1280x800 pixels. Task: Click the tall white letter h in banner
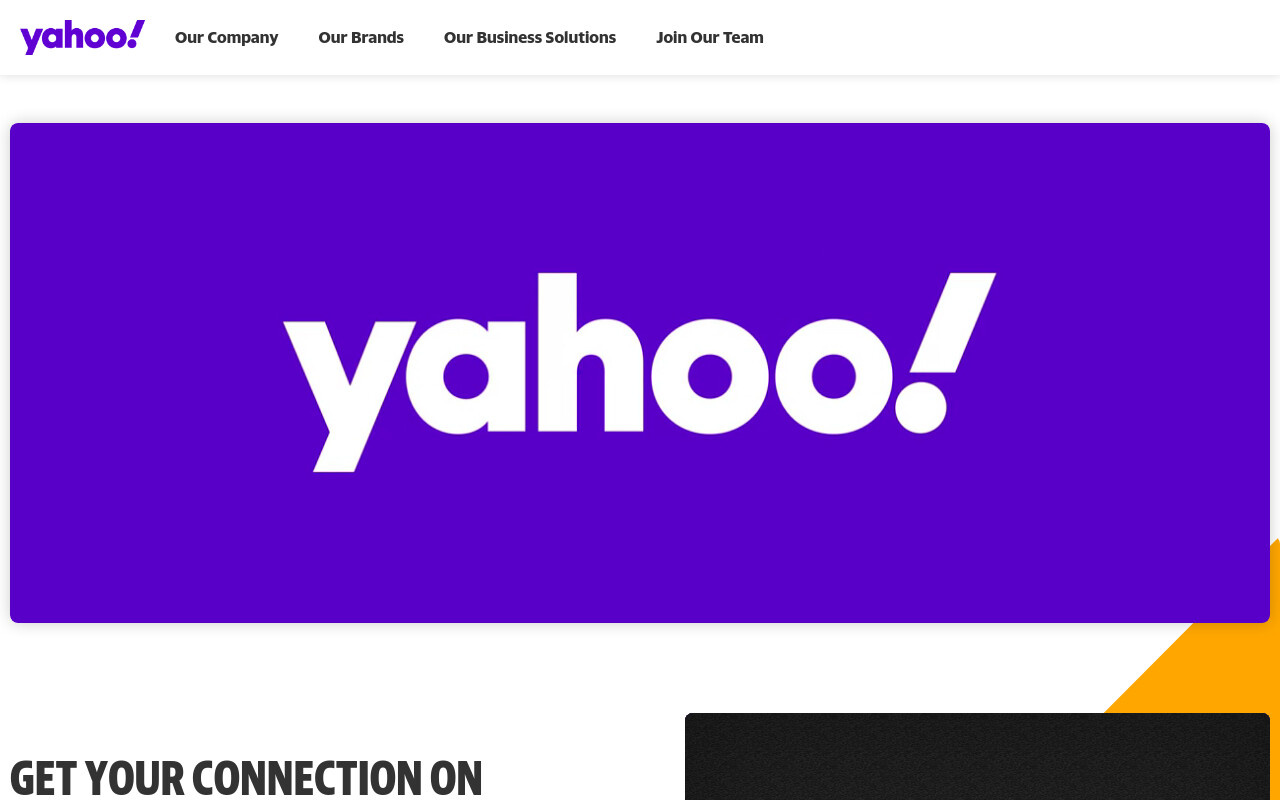pos(590,352)
